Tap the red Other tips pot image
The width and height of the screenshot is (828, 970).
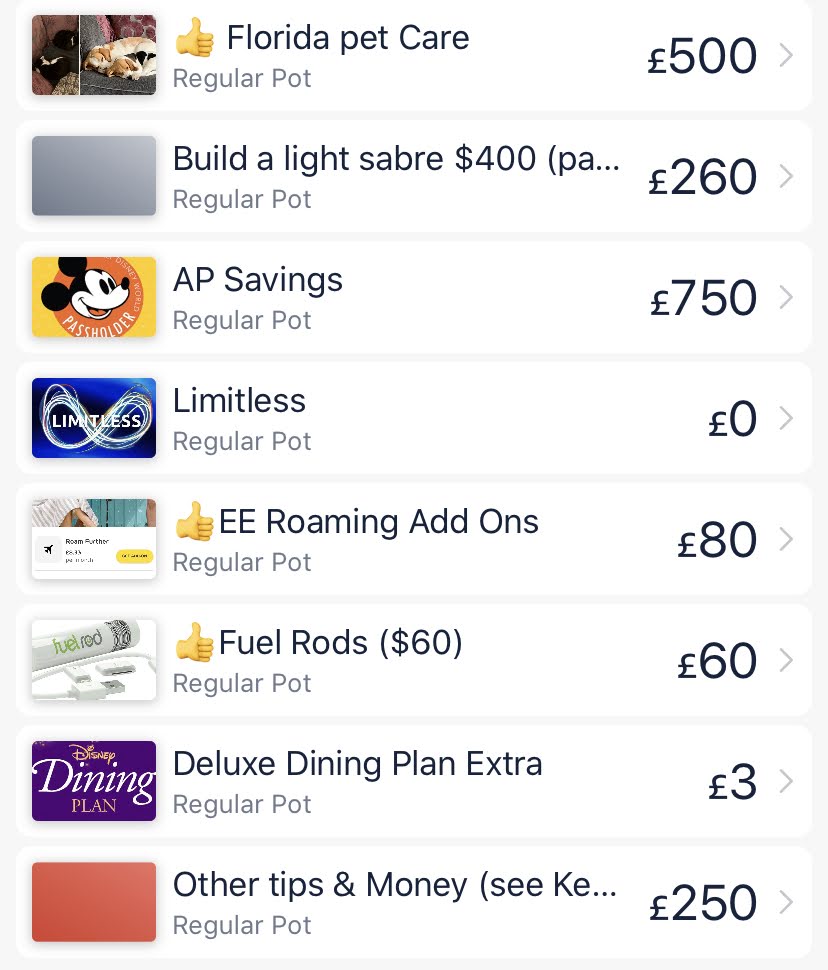94,902
